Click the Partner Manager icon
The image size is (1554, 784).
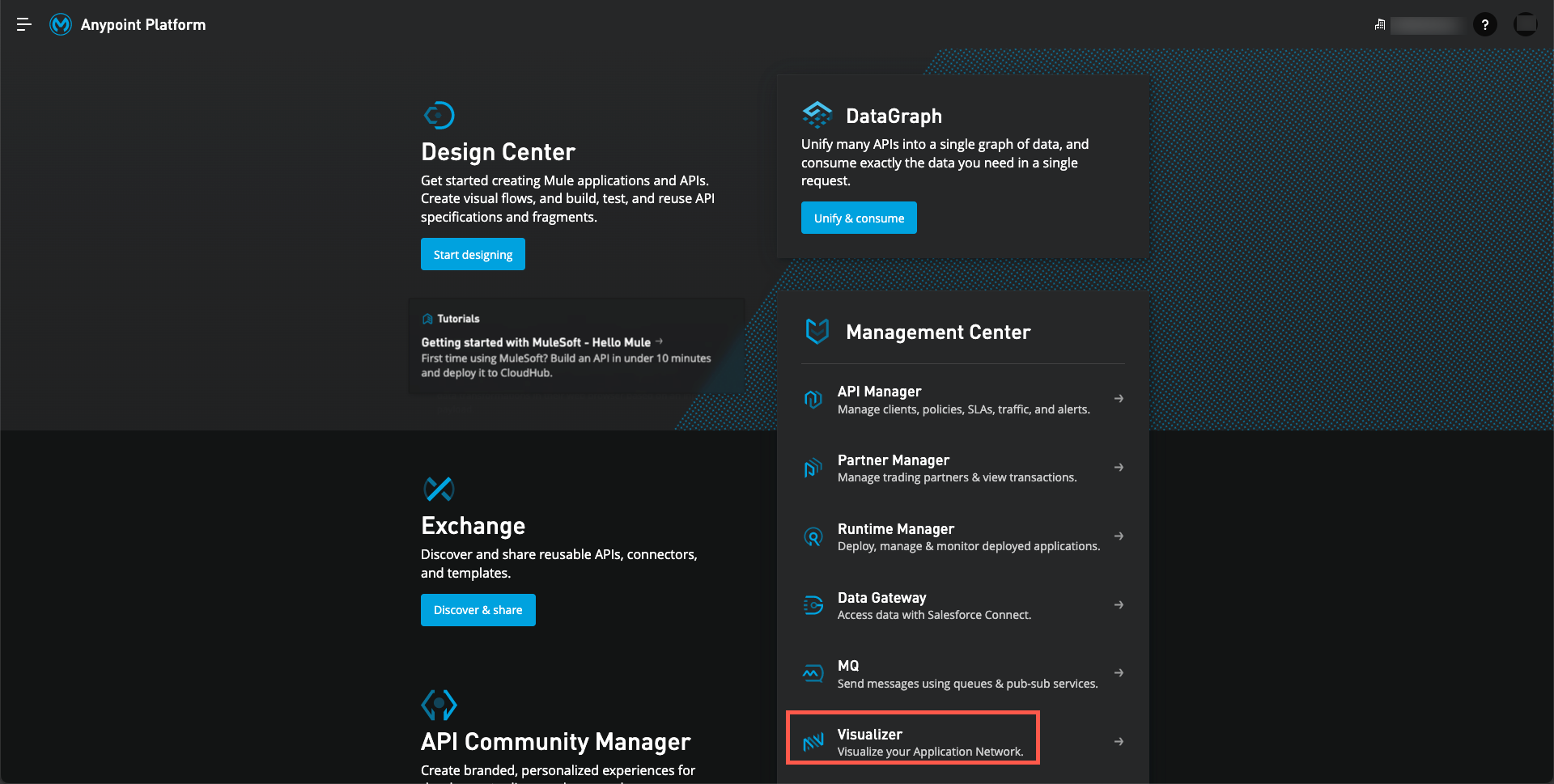(x=813, y=468)
